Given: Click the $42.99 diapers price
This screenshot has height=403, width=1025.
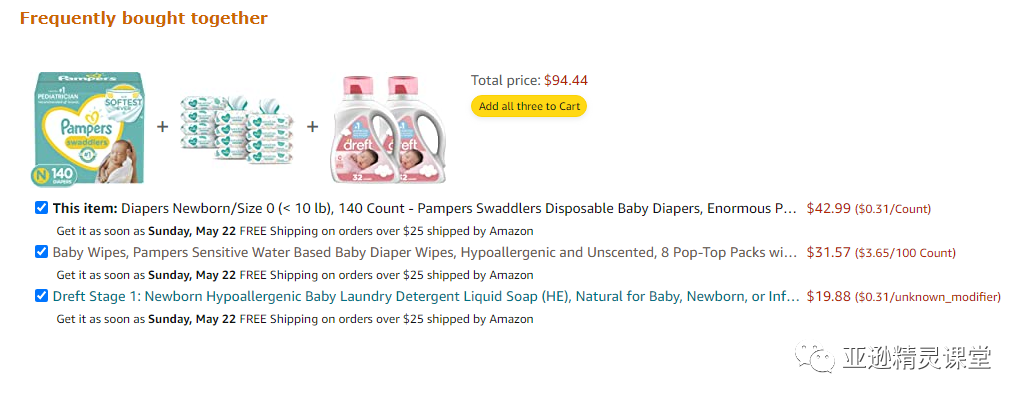Looking at the screenshot, I should 828,209.
